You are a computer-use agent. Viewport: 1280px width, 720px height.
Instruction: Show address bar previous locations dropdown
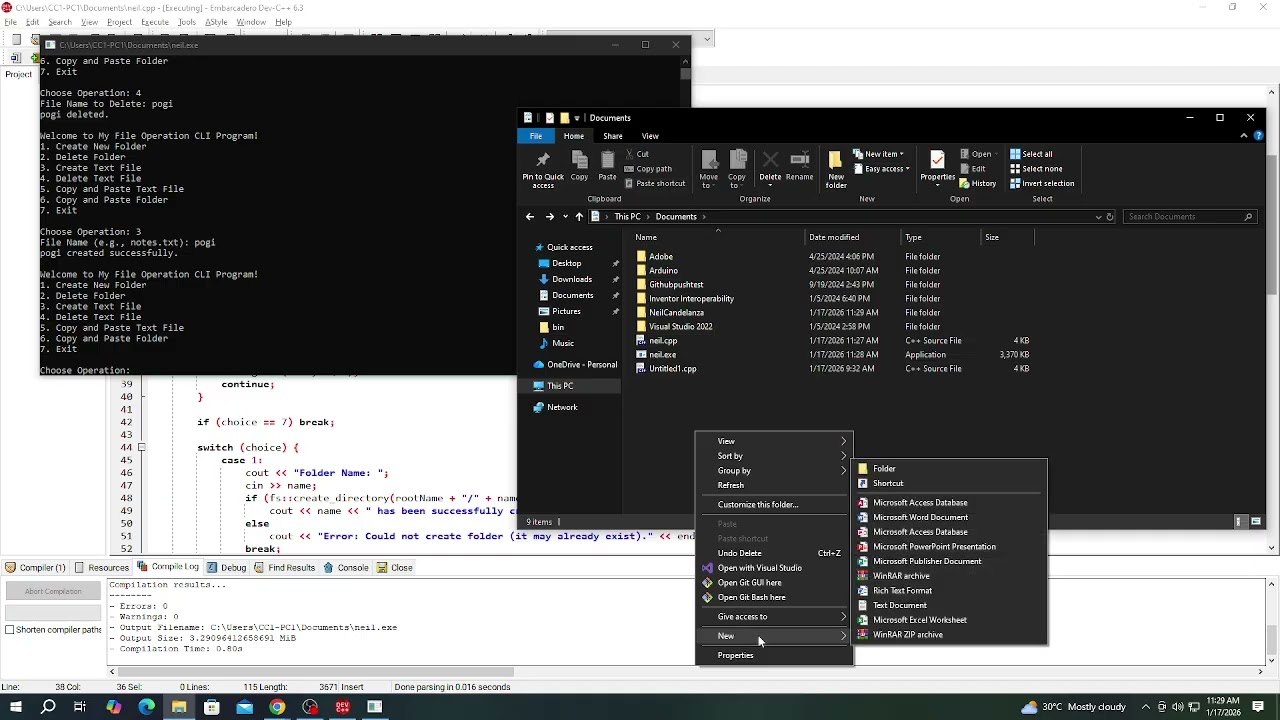click(1099, 217)
